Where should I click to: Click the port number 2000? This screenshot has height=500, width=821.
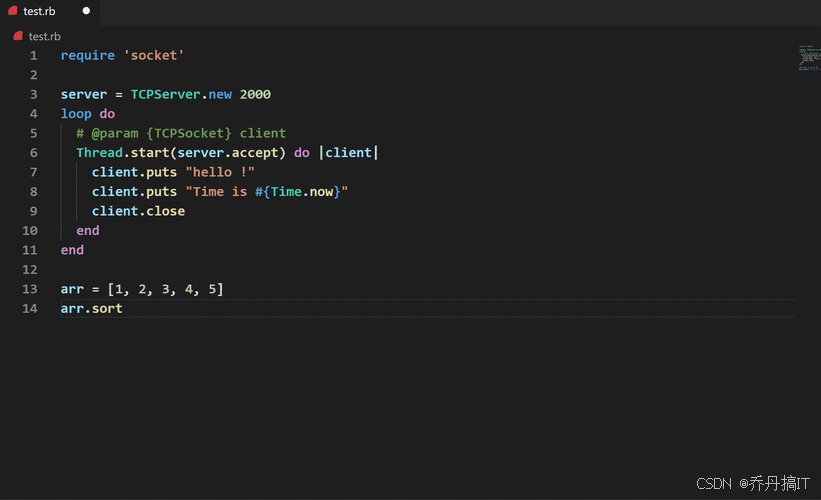[x=255, y=94]
